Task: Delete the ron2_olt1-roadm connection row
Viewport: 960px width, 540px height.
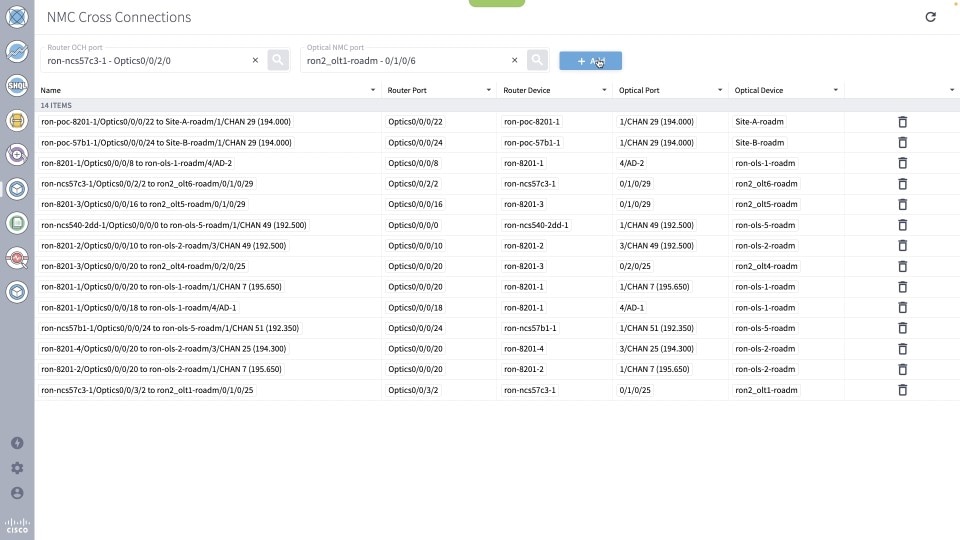Action: [x=902, y=390]
